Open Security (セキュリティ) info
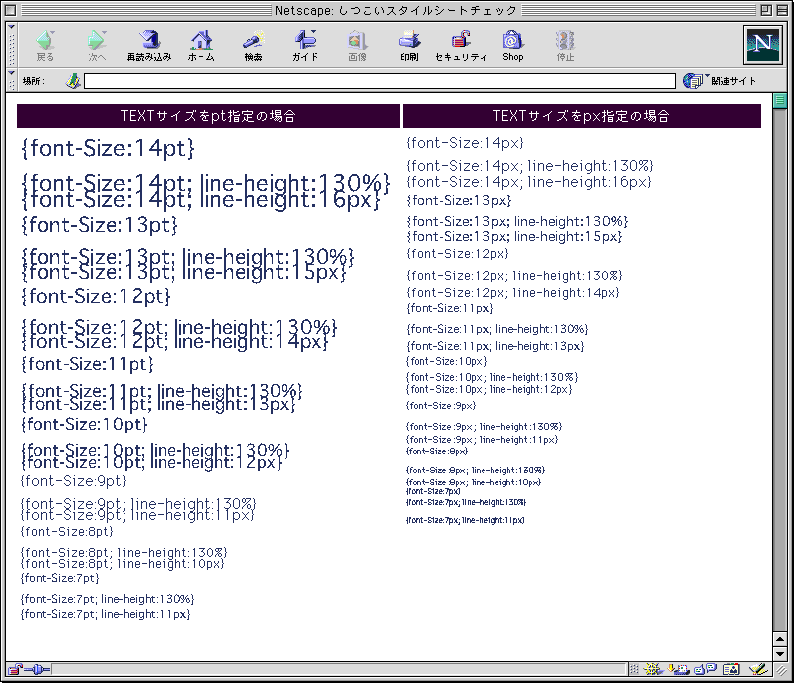The width and height of the screenshot is (794, 683). coord(461,46)
